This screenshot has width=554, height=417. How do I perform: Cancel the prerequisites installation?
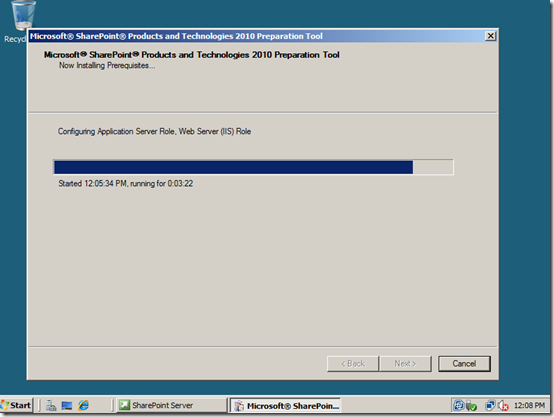(x=464, y=364)
